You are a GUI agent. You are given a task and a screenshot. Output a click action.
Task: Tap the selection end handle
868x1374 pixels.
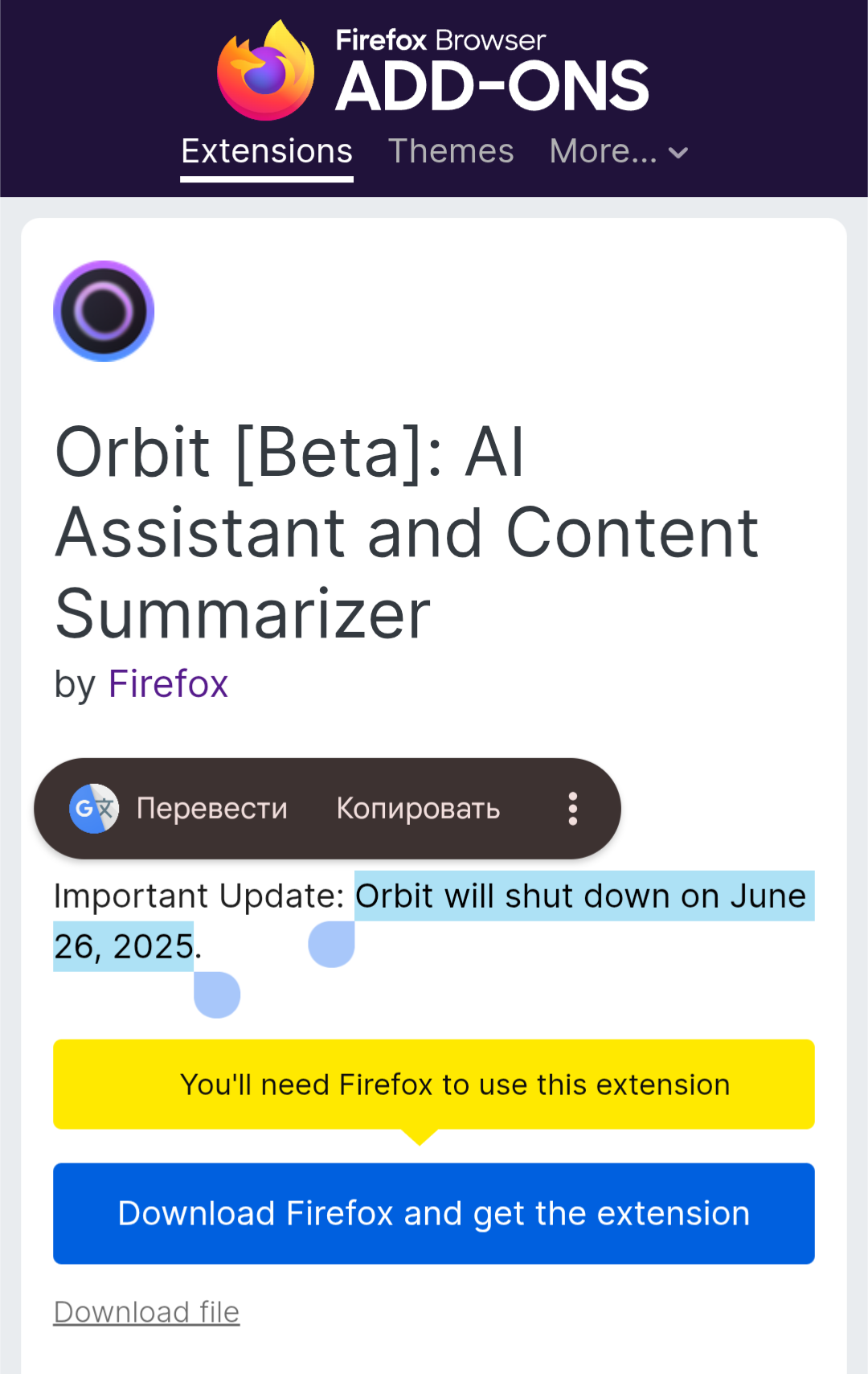(217, 995)
